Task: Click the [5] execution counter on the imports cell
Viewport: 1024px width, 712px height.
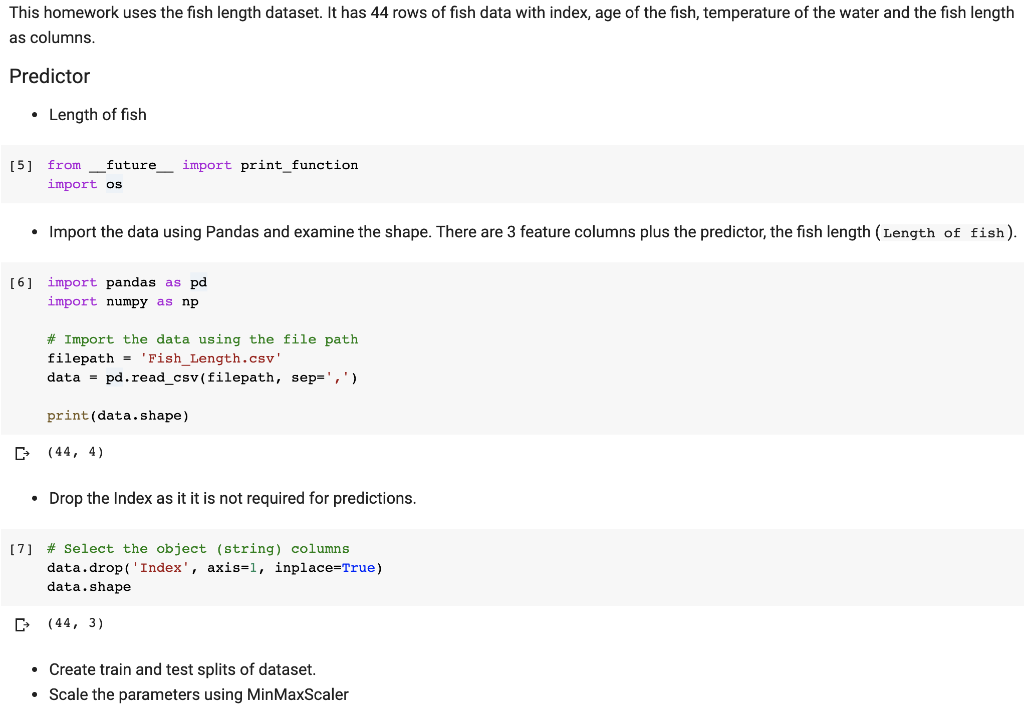Action: coord(21,165)
